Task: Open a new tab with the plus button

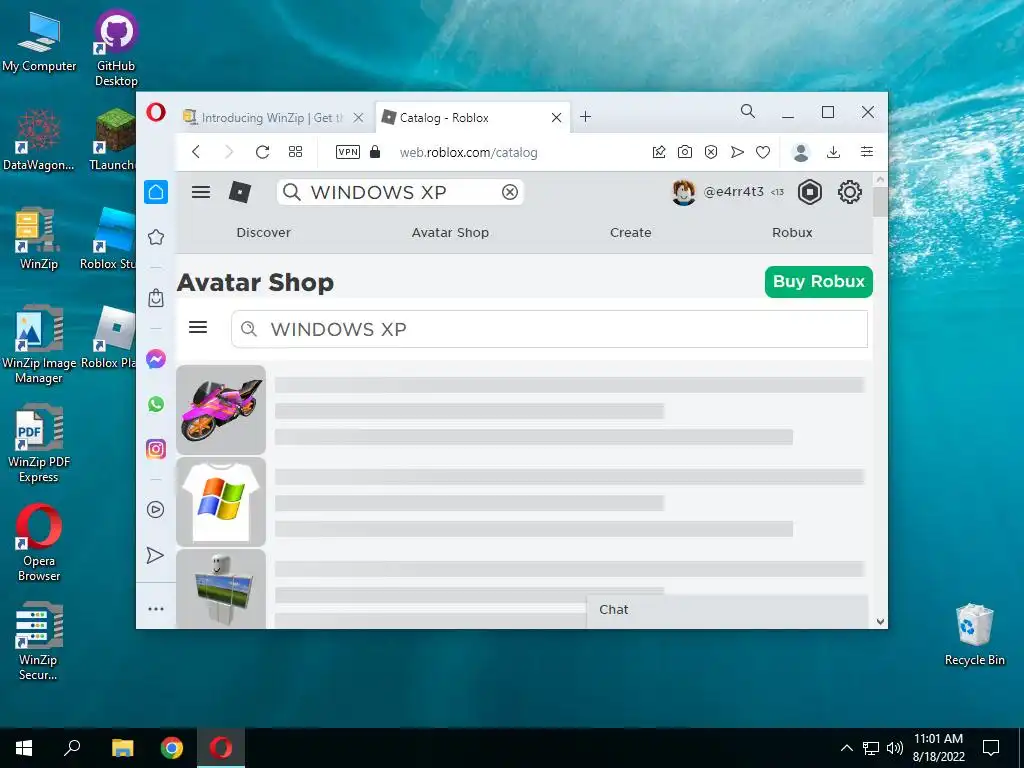Action: pyautogui.click(x=586, y=117)
